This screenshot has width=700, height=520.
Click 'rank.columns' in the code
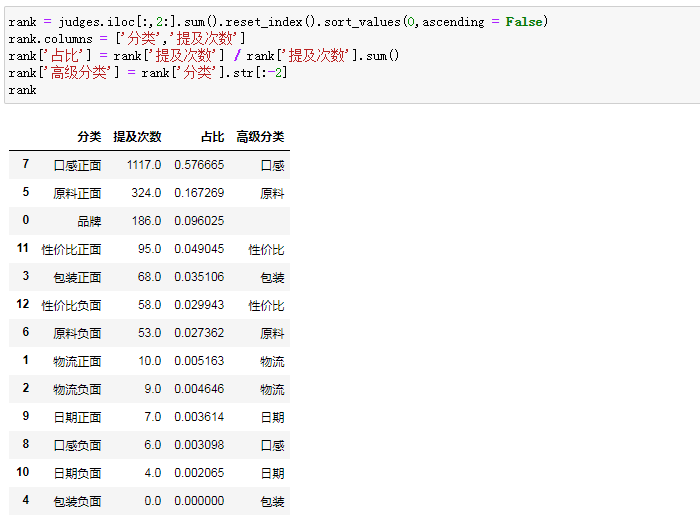[50, 39]
